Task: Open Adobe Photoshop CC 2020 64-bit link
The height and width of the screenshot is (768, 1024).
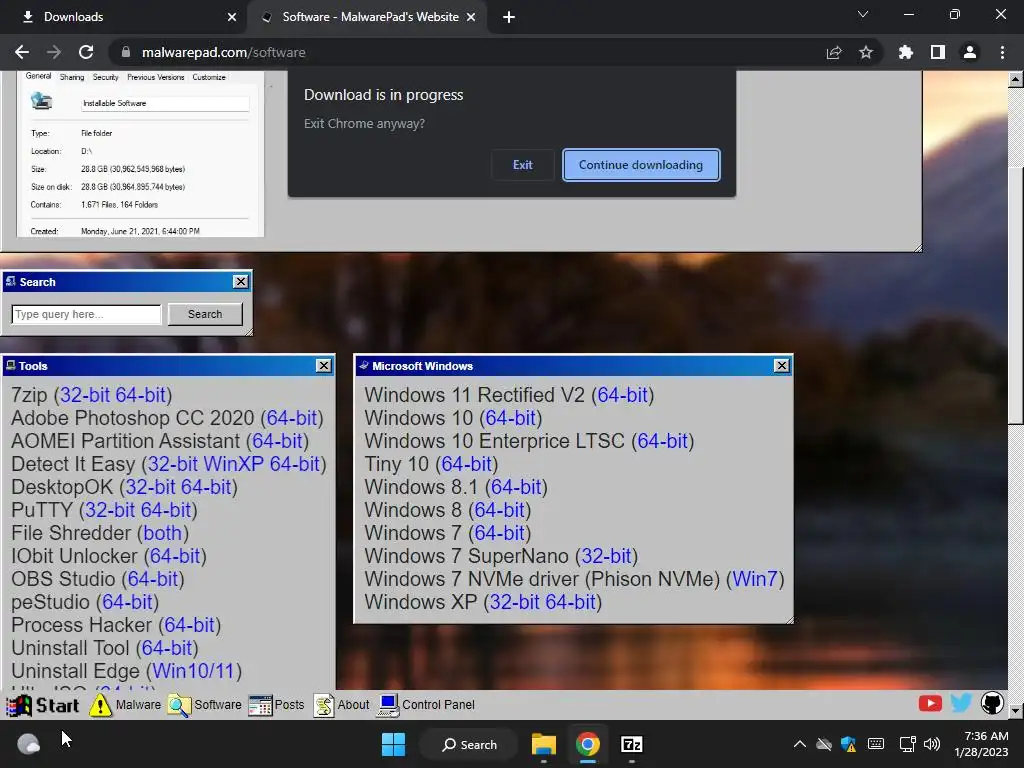Action: [292, 418]
